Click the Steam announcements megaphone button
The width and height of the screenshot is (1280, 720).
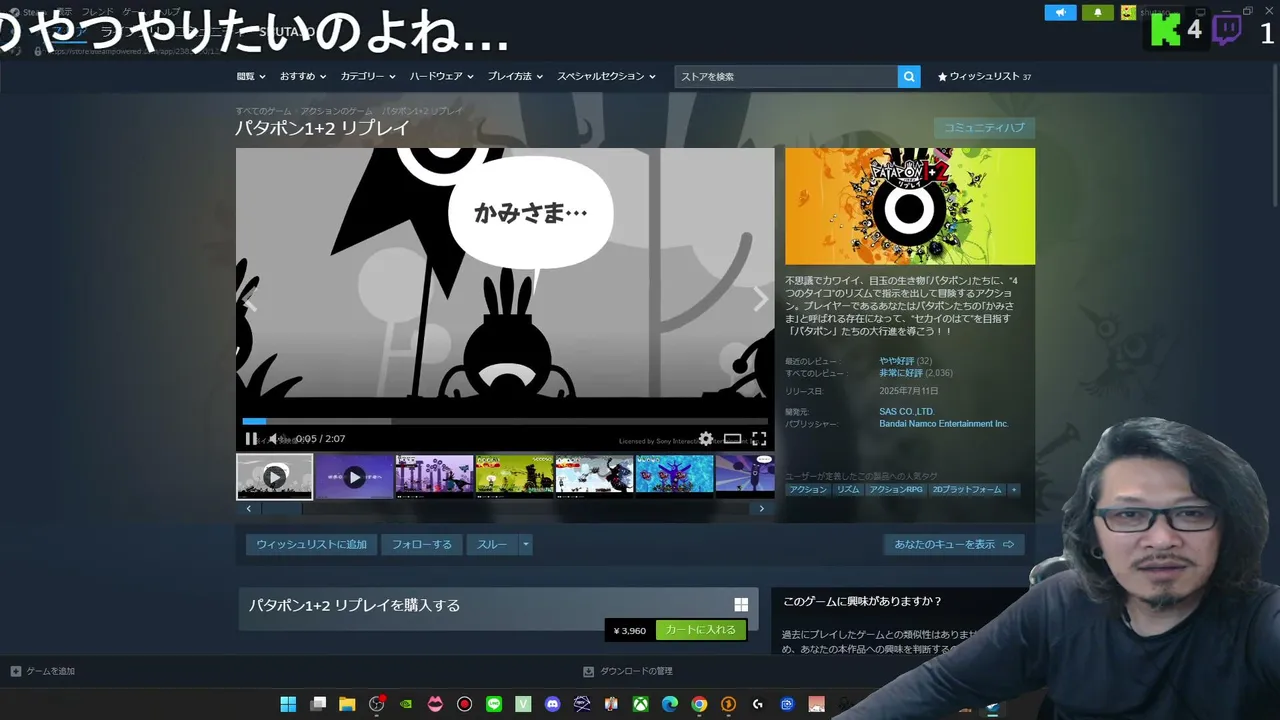[1061, 13]
